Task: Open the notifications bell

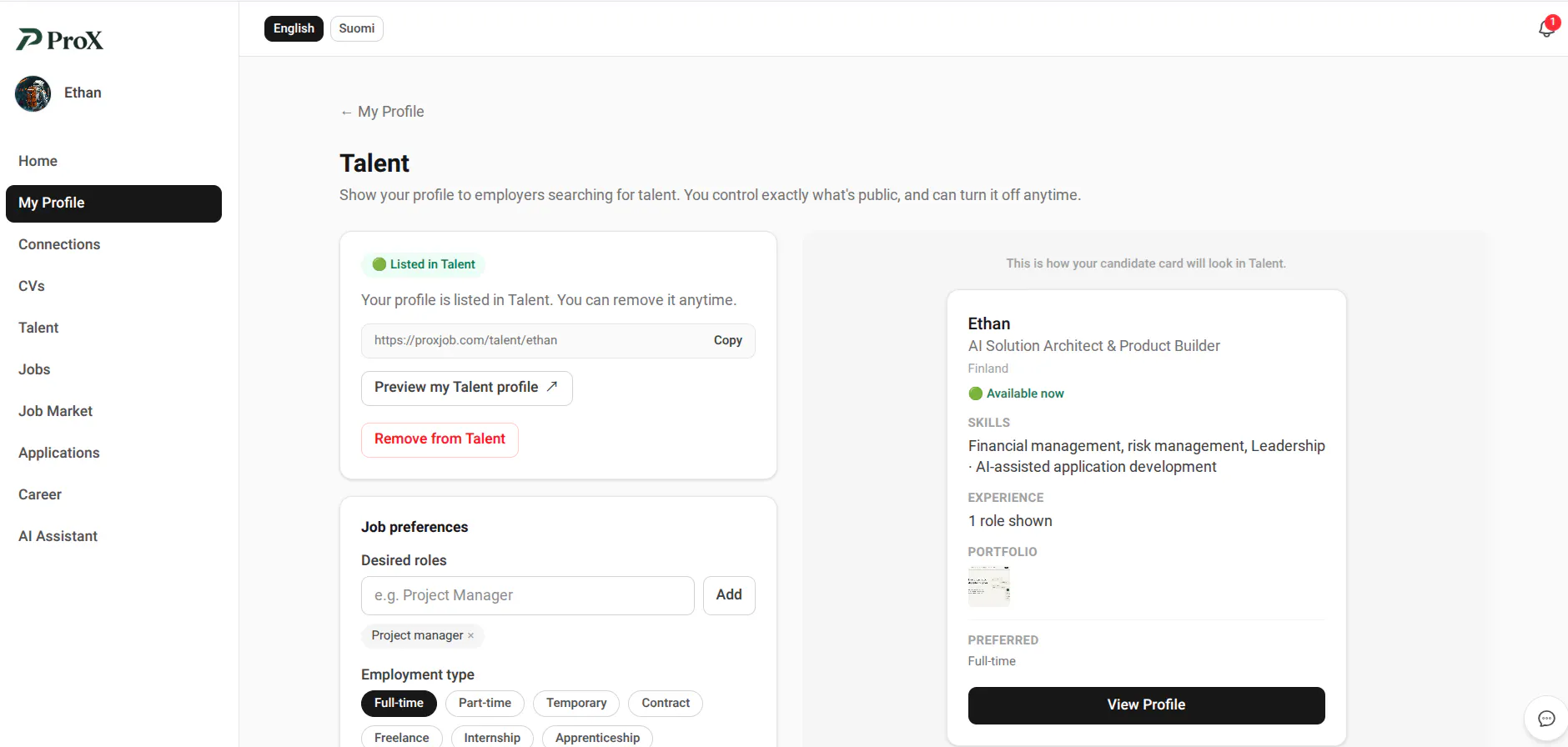Action: click(1547, 28)
